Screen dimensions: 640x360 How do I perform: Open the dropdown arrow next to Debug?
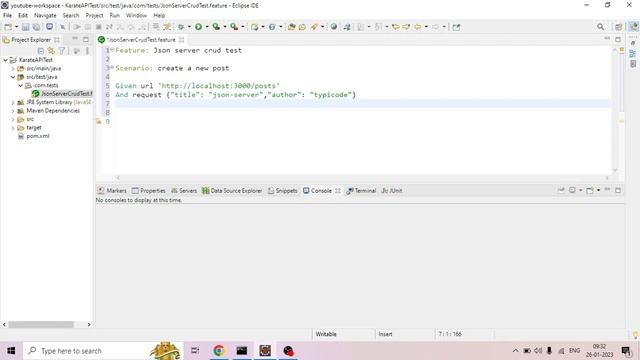(x=189, y=27)
